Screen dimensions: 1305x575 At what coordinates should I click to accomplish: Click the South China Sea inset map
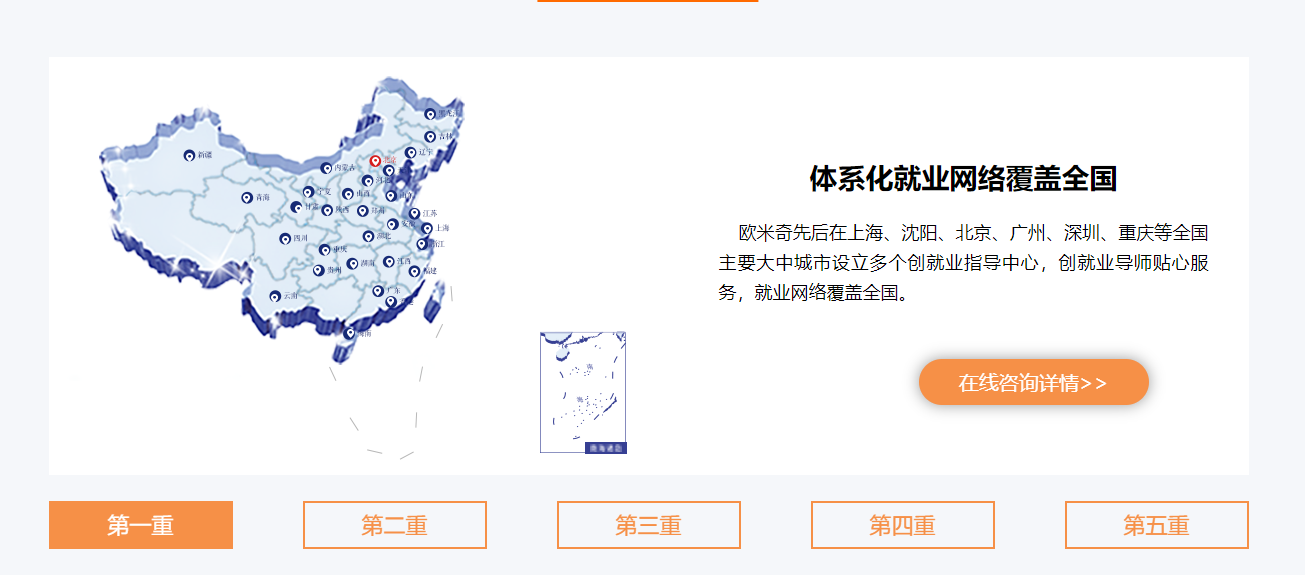pyautogui.click(x=583, y=393)
